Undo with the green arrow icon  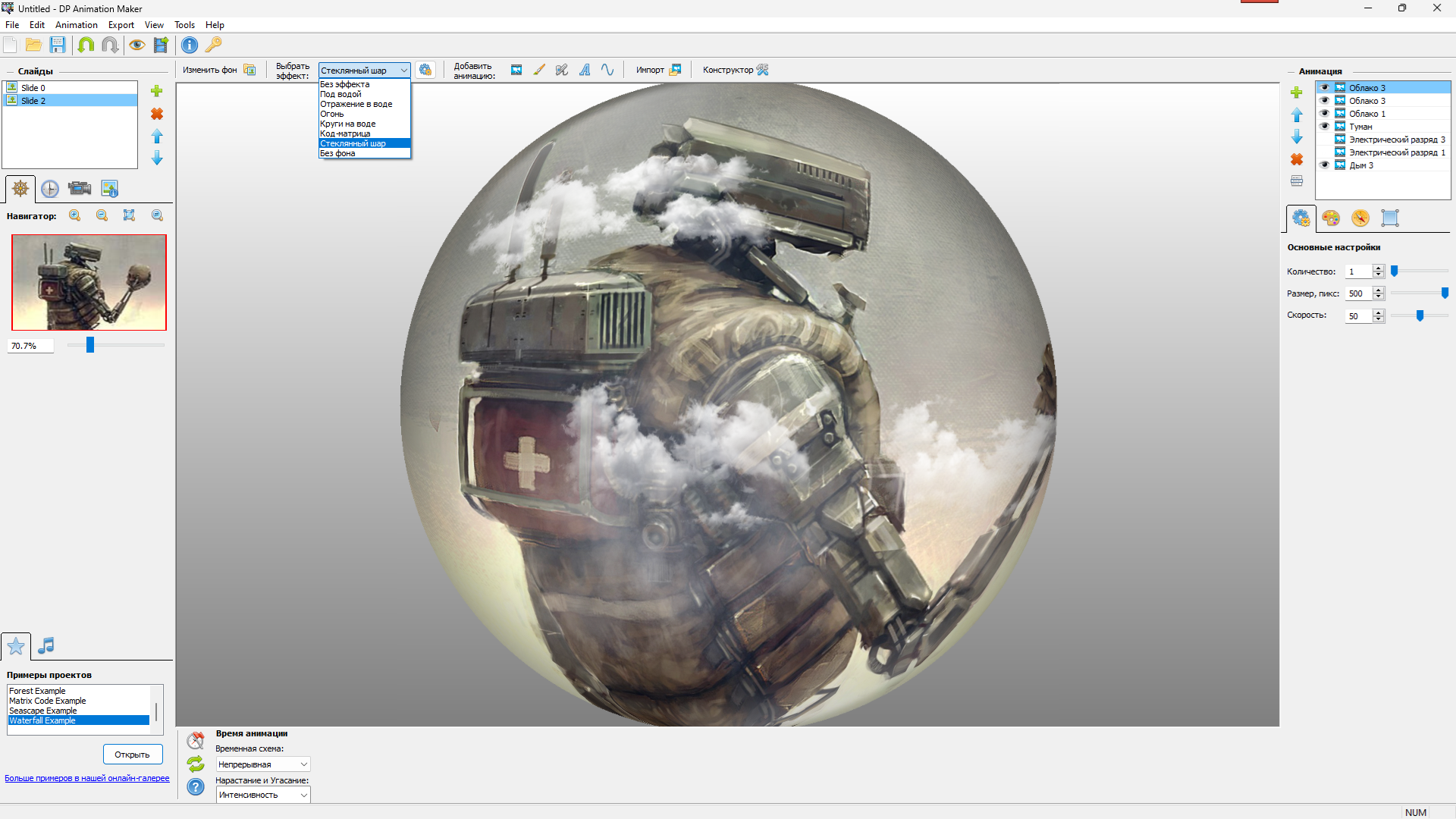coord(86,45)
